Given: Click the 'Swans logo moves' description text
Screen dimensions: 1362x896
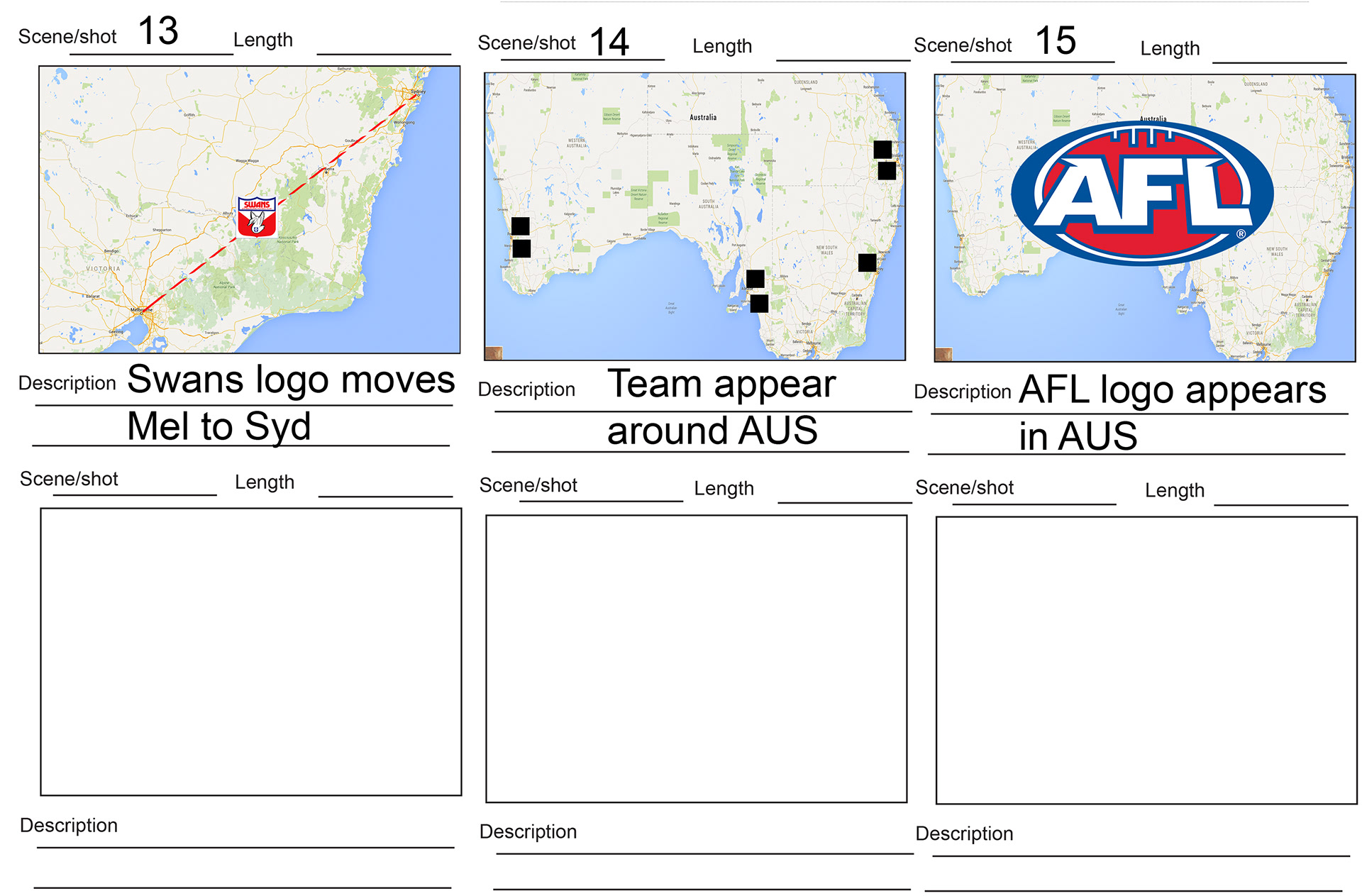Looking at the screenshot, I should coord(291,380).
